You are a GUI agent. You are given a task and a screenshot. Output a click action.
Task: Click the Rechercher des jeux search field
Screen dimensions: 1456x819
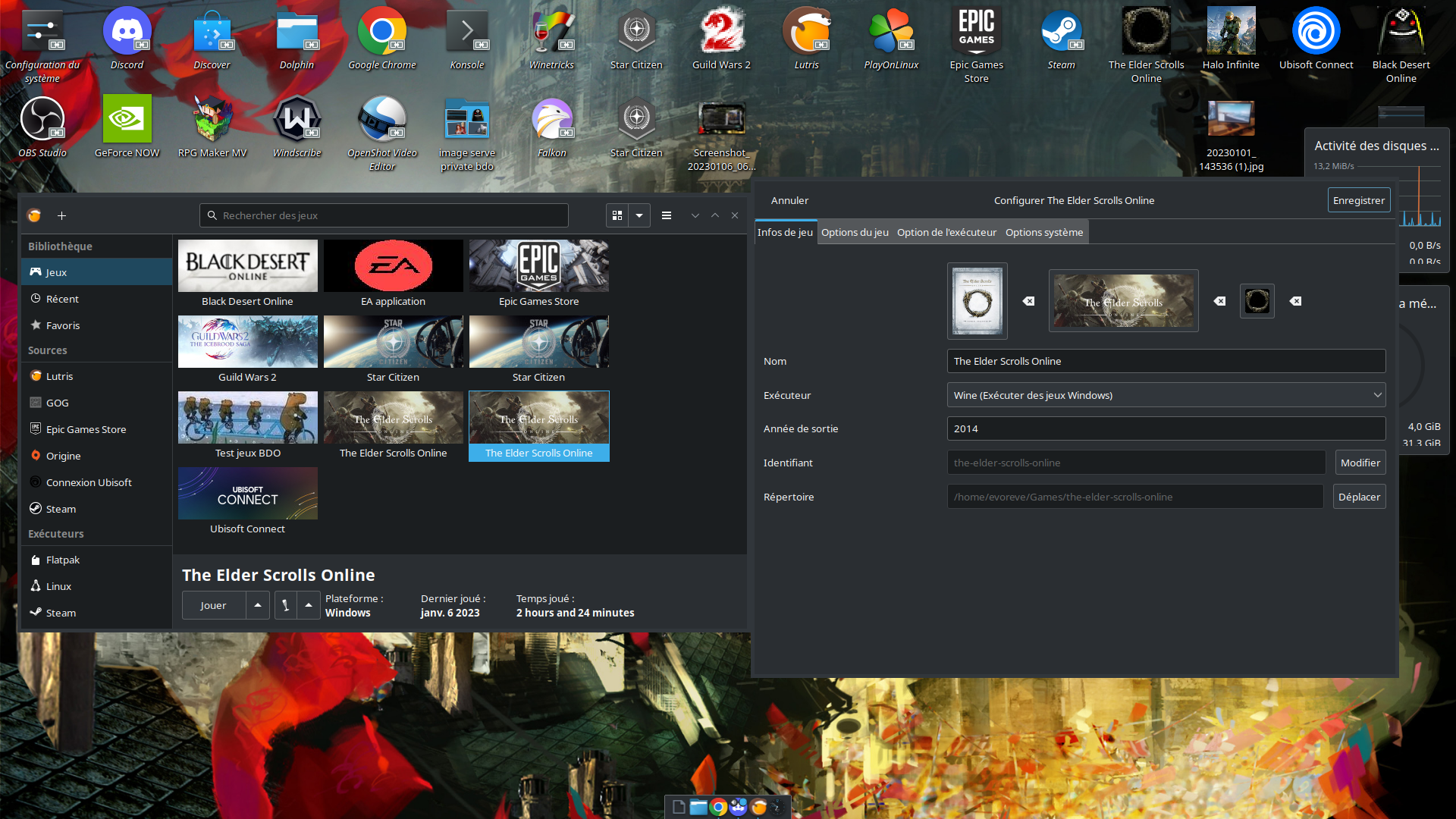[x=384, y=215]
